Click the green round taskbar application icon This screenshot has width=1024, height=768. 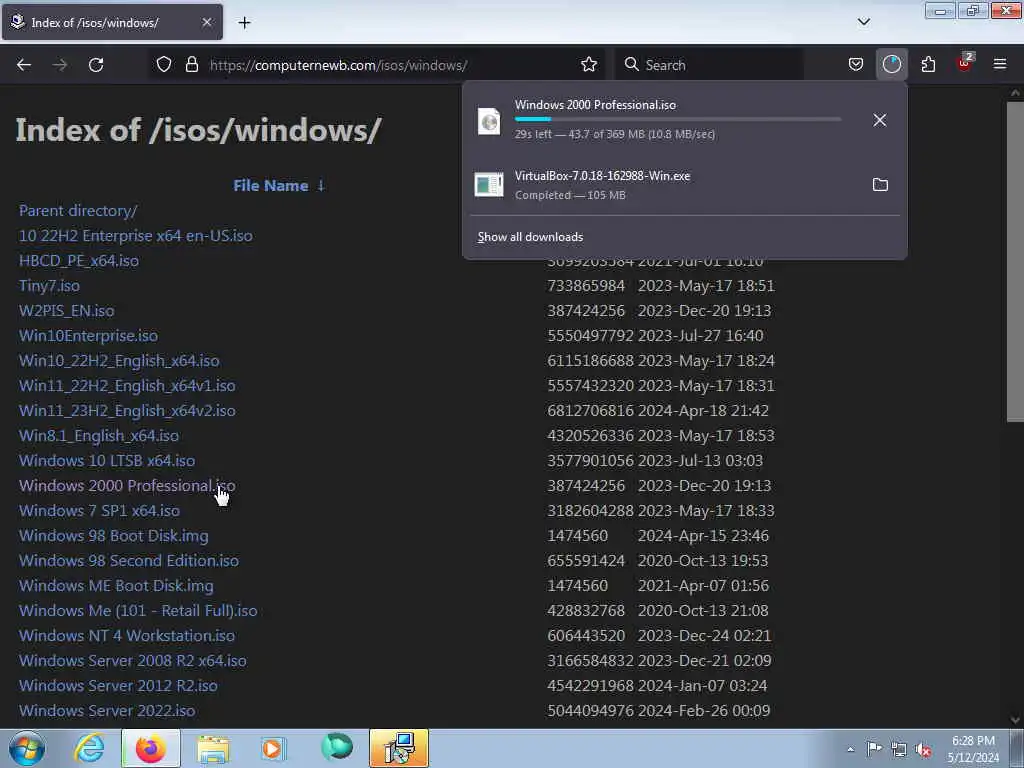click(336, 747)
